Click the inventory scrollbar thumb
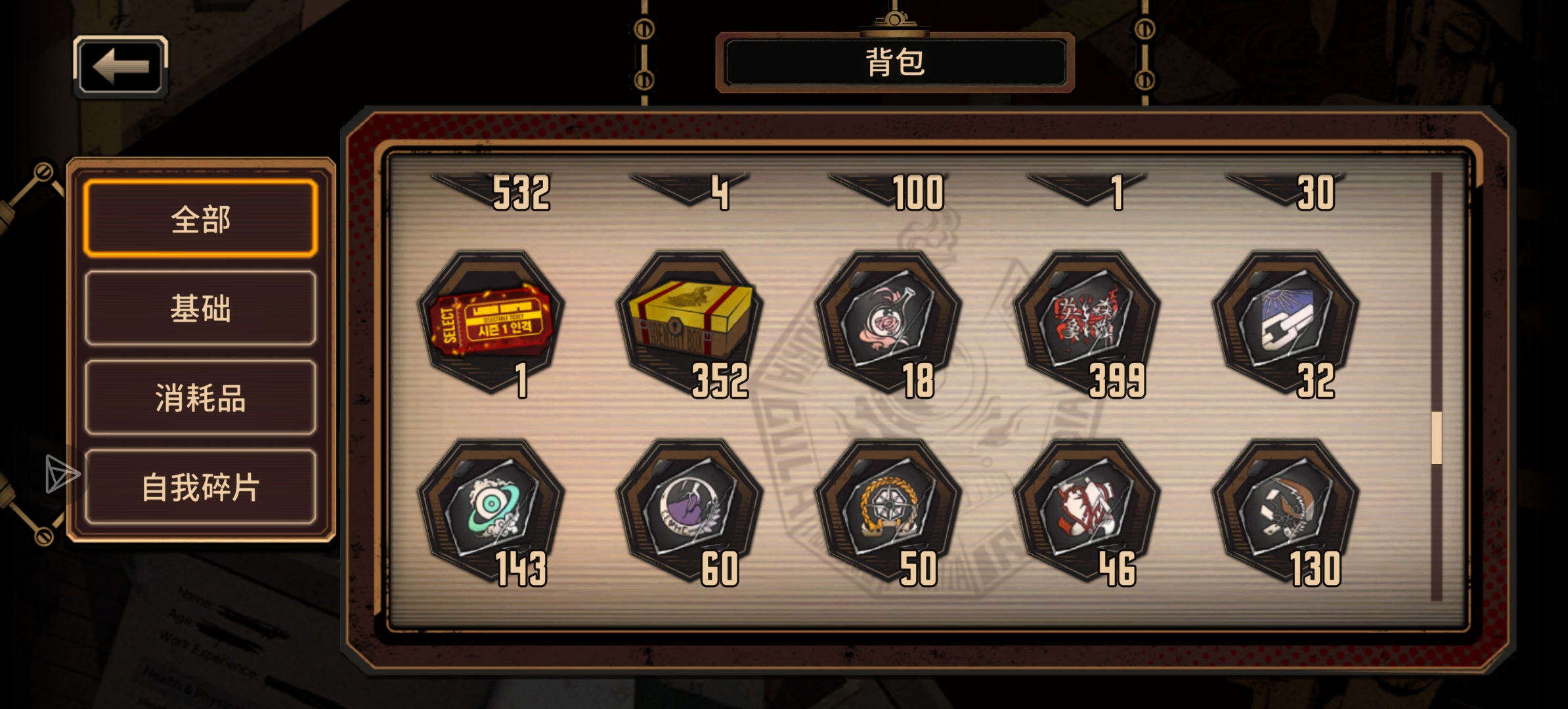 click(1436, 437)
